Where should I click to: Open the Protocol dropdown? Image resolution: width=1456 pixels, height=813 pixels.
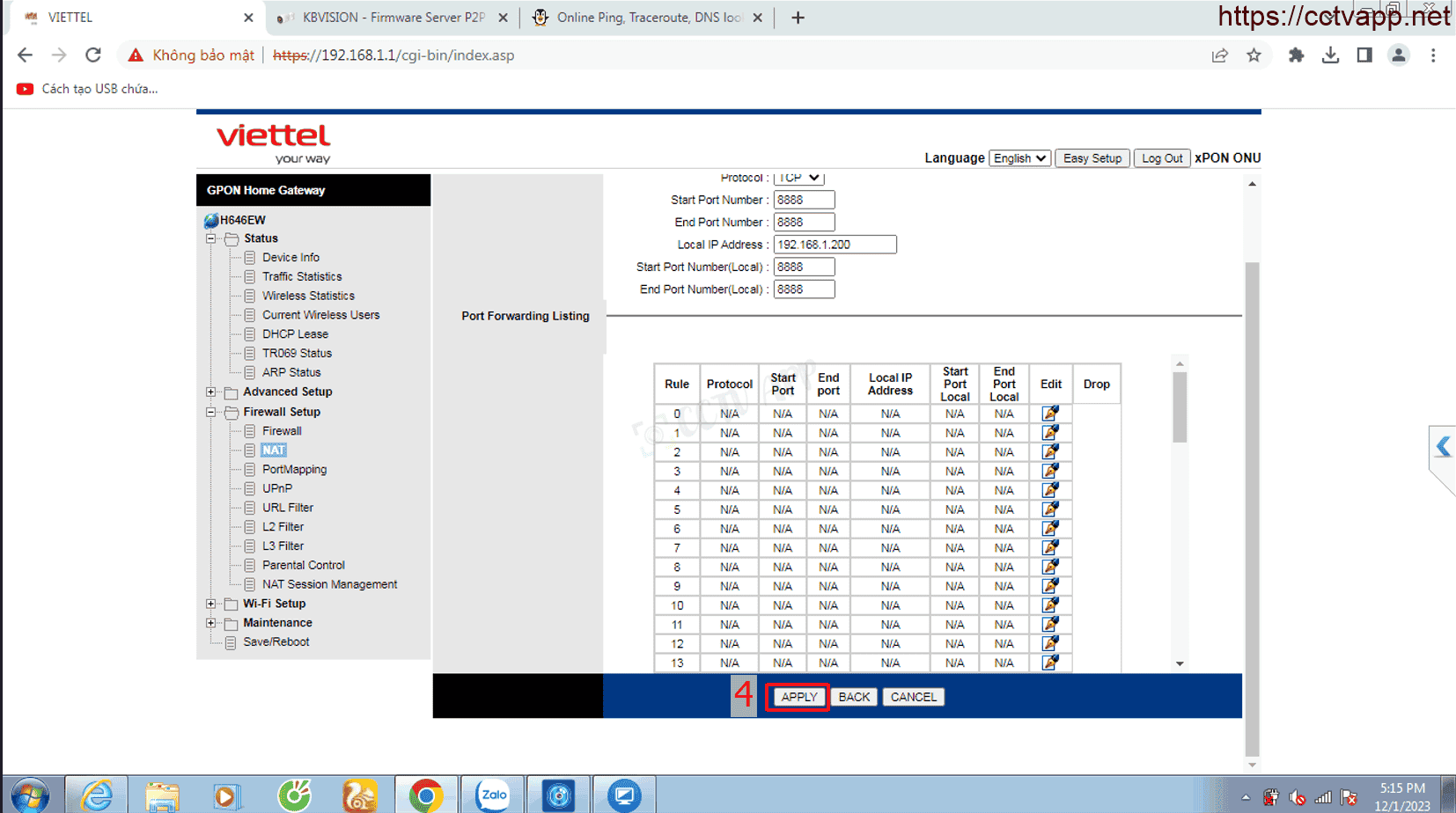point(798,179)
